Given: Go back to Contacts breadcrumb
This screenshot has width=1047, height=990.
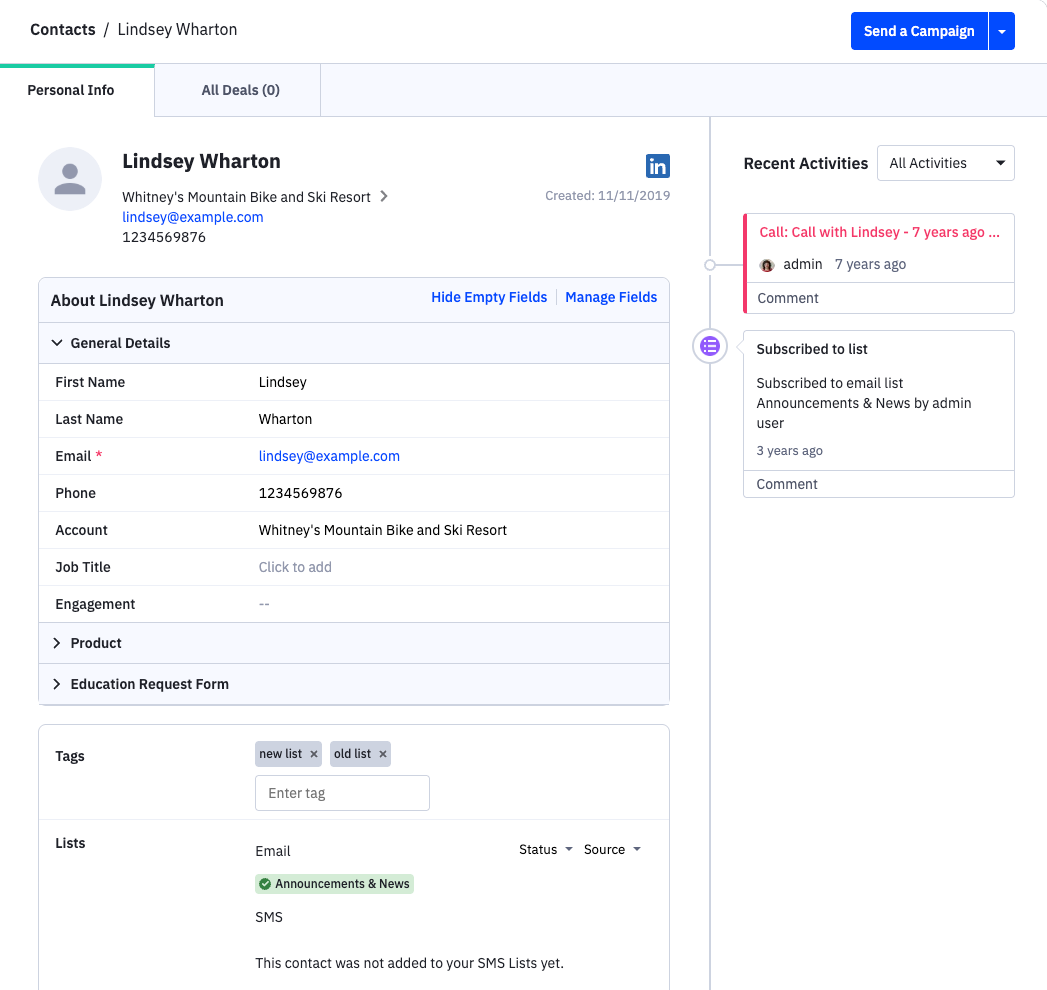Looking at the screenshot, I should (x=63, y=29).
